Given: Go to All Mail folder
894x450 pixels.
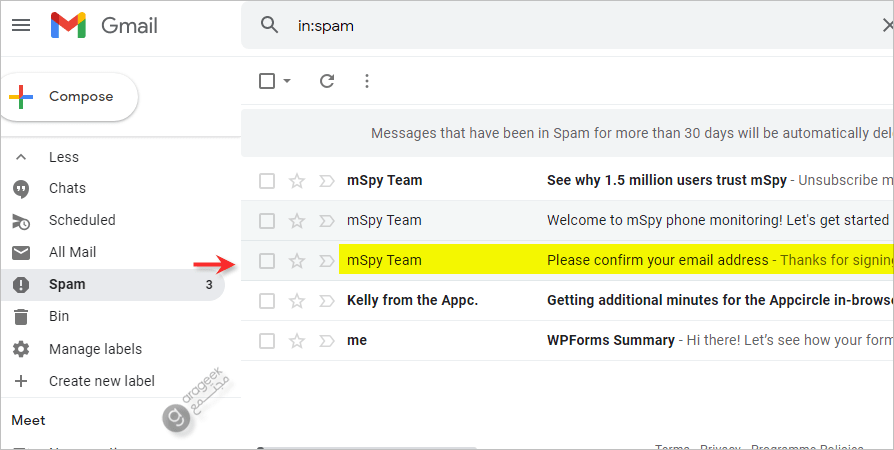Looking at the screenshot, I should tap(72, 252).
